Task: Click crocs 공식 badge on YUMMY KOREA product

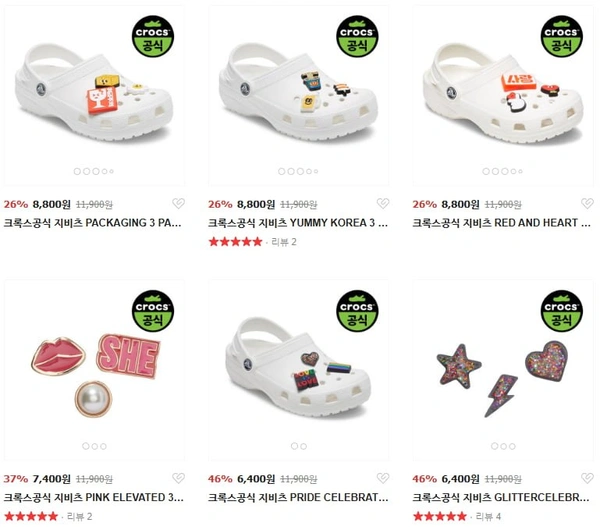Action: 357,37
